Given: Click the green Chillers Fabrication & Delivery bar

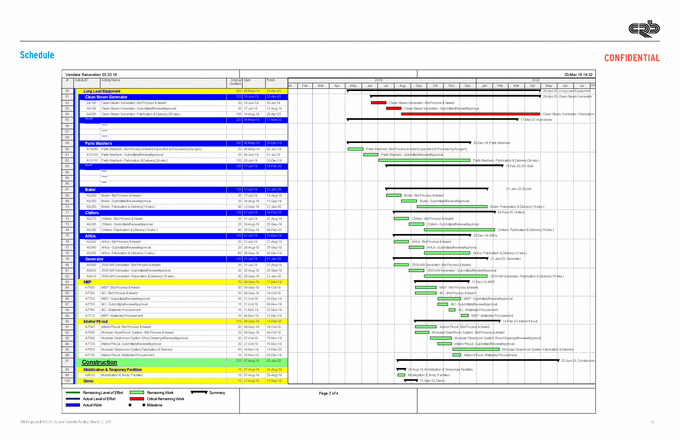Looking at the screenshot, I should [x=459, y=230].
